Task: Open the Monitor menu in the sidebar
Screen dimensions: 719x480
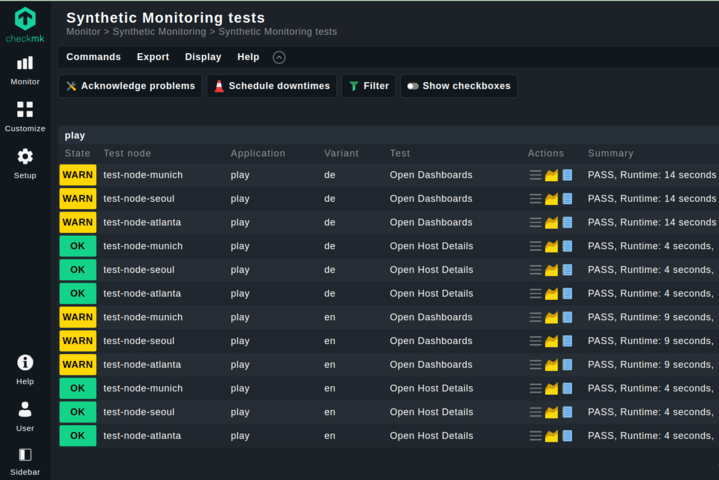Action: click(25, 70)
